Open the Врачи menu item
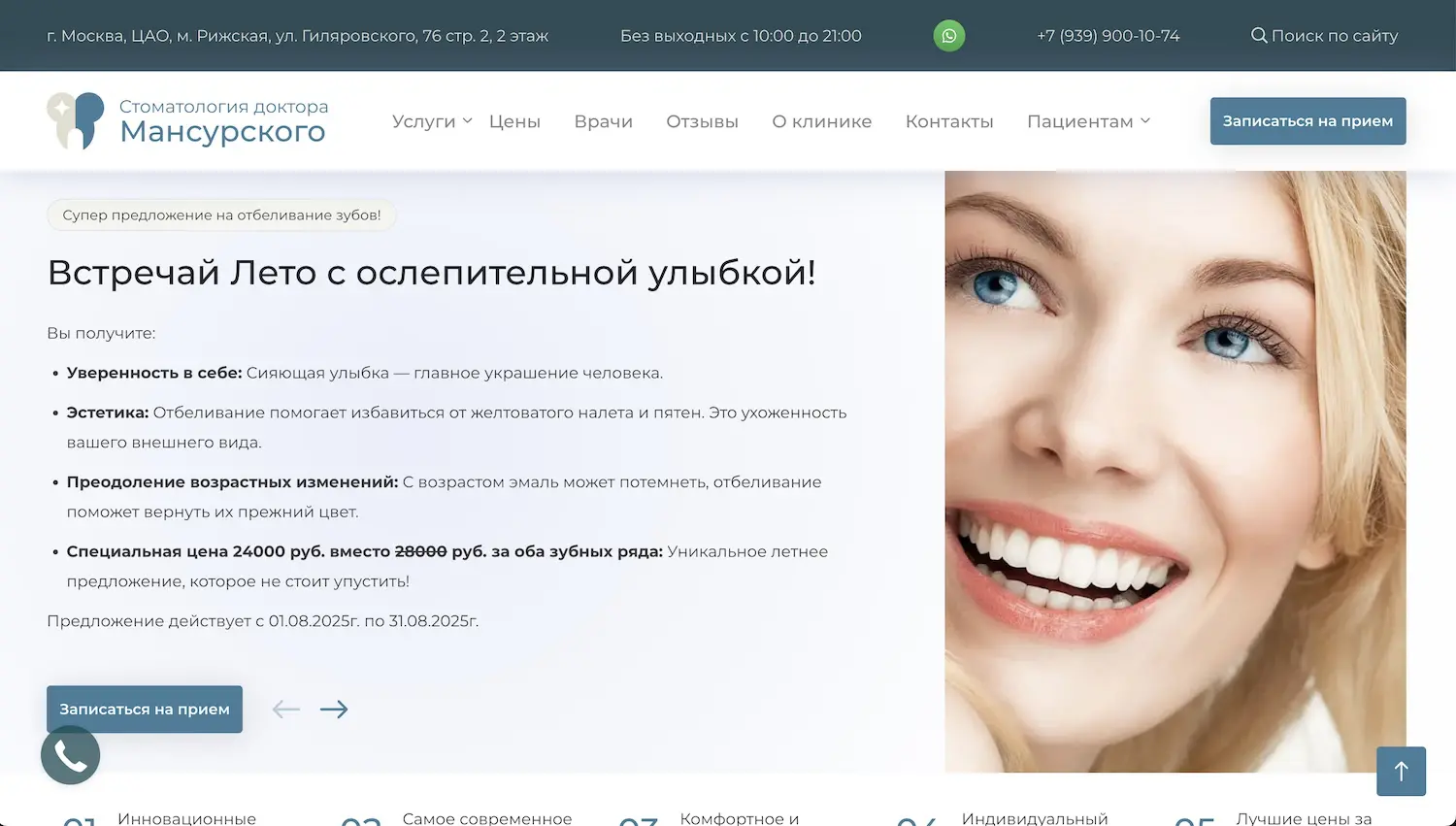Image resolution: width=1456 pixels, height=826 pixels. 603,121
